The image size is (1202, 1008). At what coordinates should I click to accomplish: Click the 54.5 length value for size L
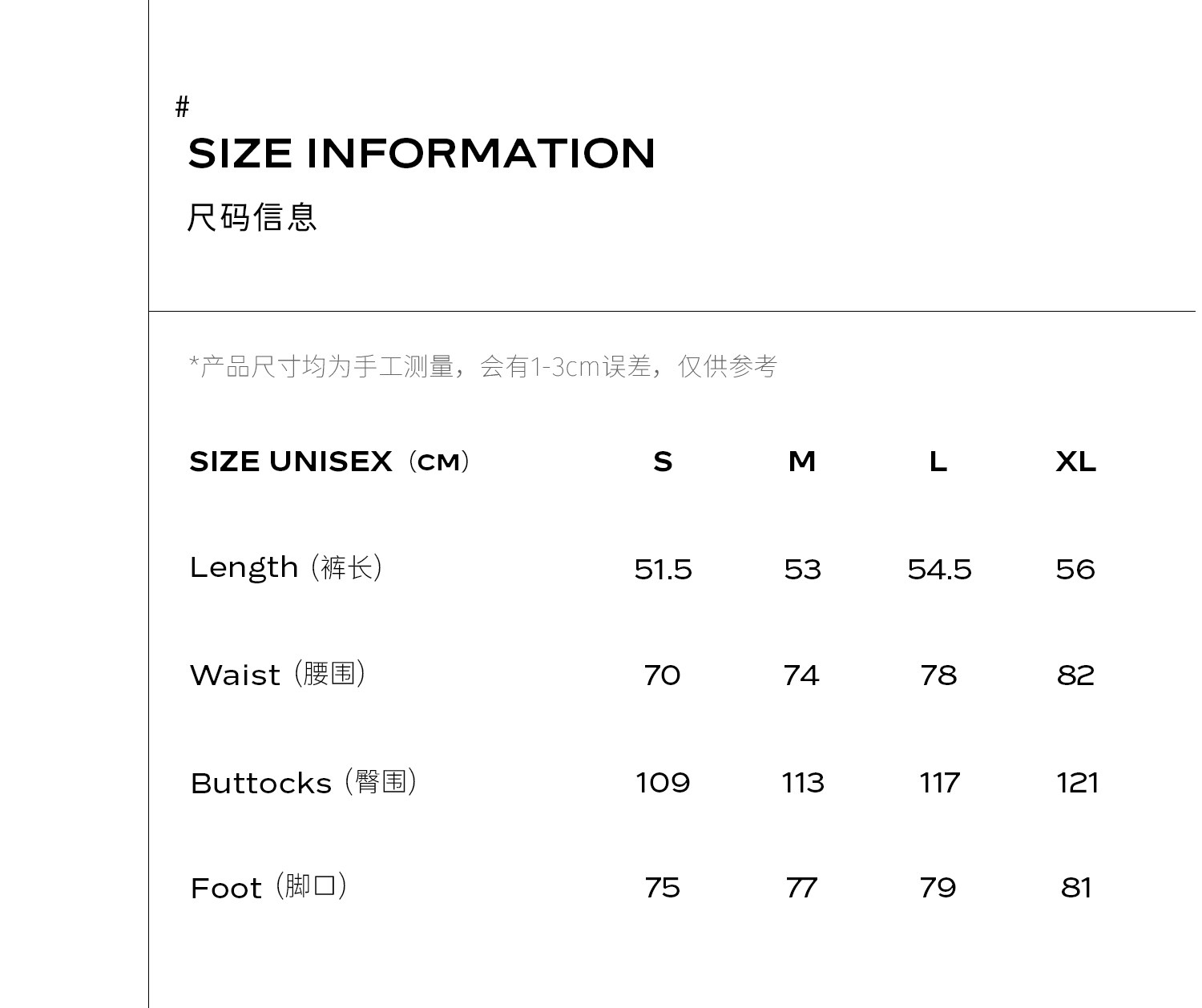pyautogui.click(x=939, y=569)
